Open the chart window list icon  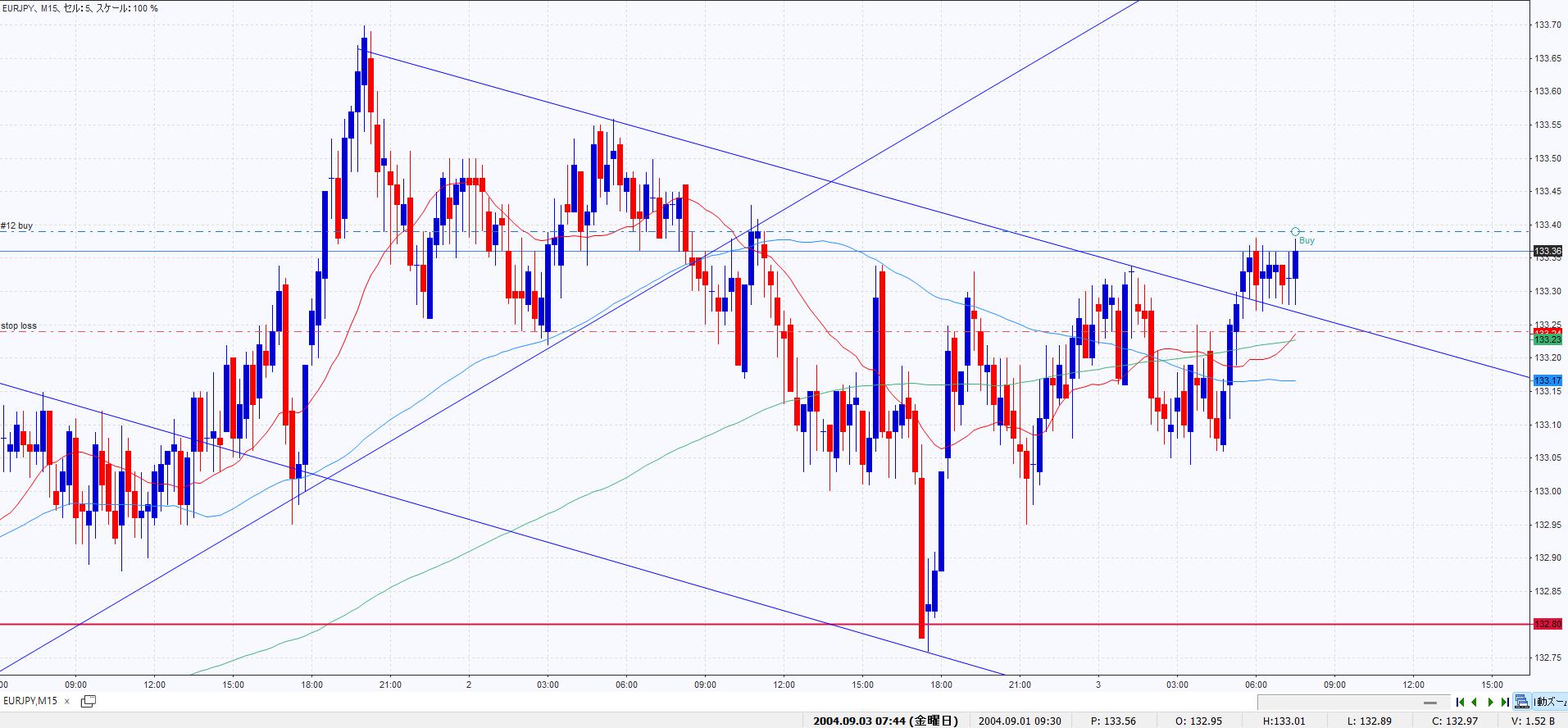coord(89,701)
